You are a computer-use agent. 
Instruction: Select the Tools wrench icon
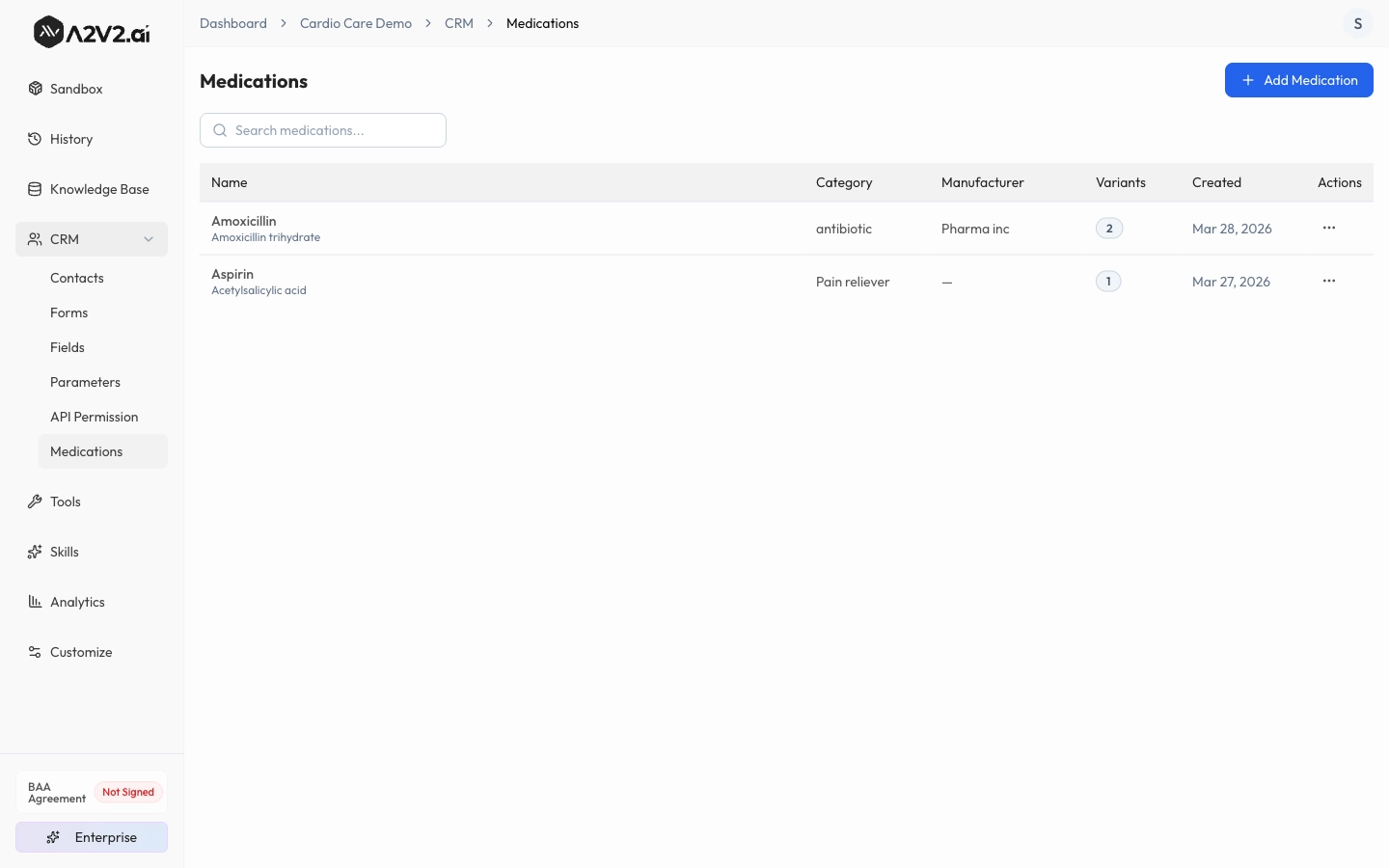[x=35, y=502]
